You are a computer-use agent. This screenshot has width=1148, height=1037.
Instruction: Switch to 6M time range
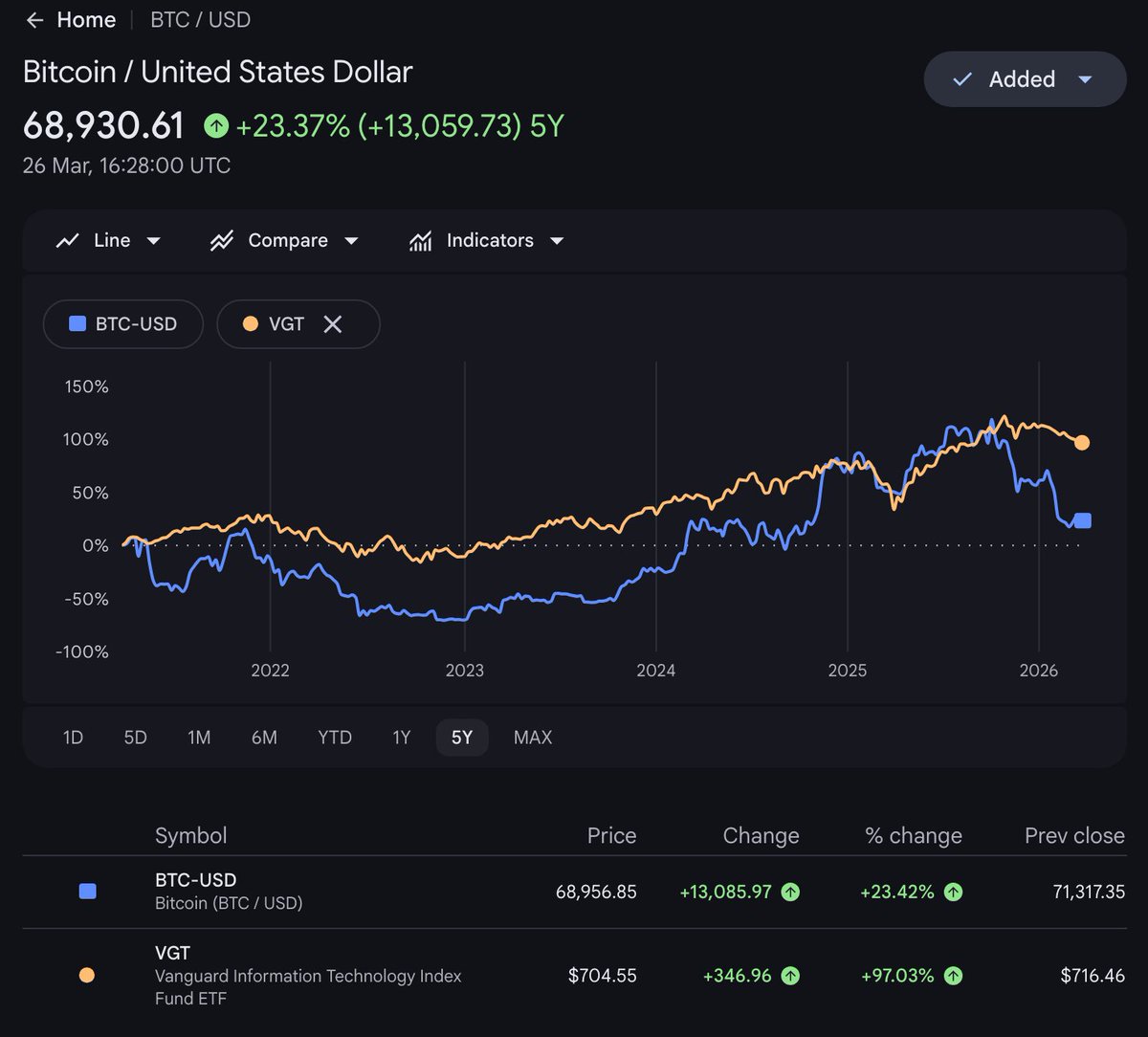264,738
